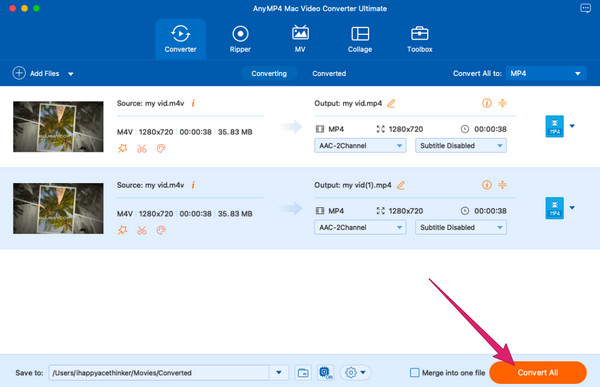Click the Add Files label
Screen dimensions: 600x387
45,73
